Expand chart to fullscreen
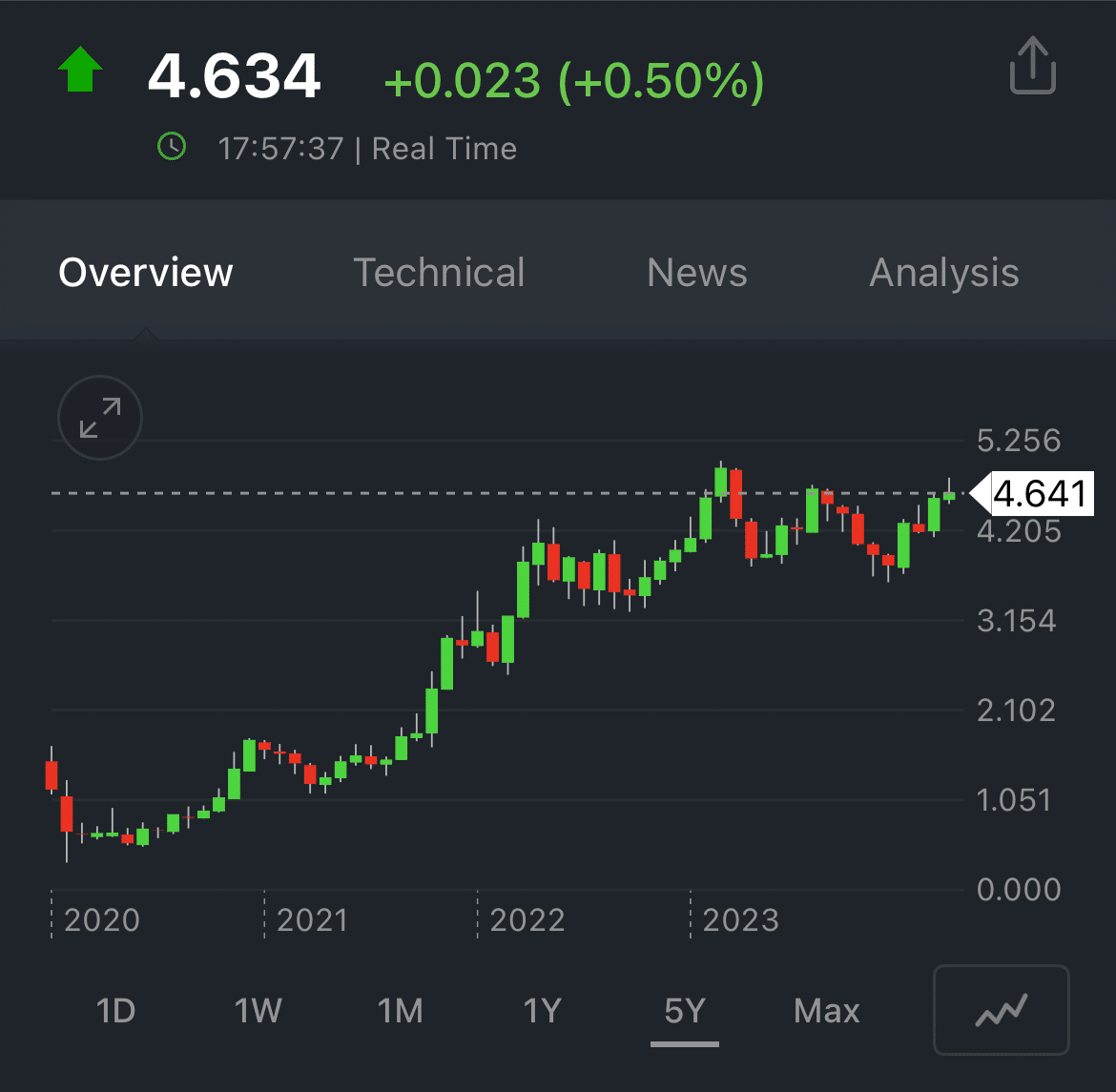Screen dimensions: 1116x1092 [x=99, y=418]
